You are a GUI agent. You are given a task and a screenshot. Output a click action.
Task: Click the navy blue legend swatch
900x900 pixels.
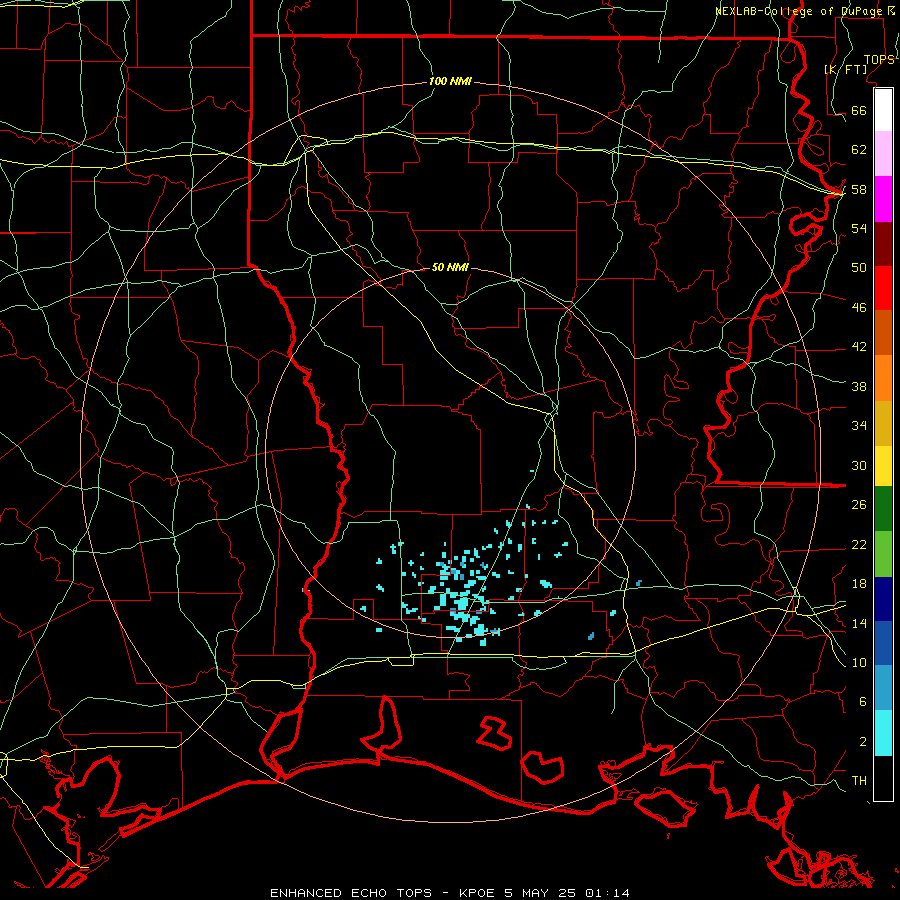tap(883, 599)
